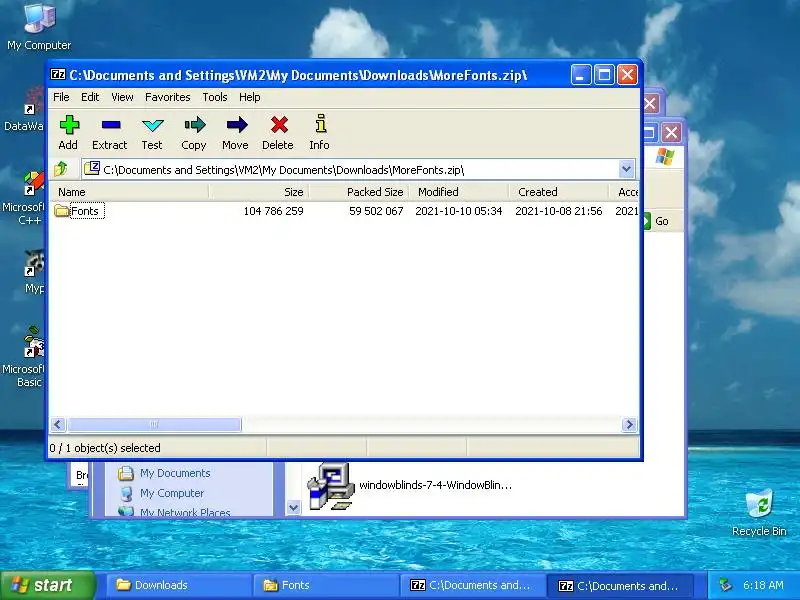This screenshot has height=600, width=800.
Task: Click the Go button in background window
Action: pos(656,221)
